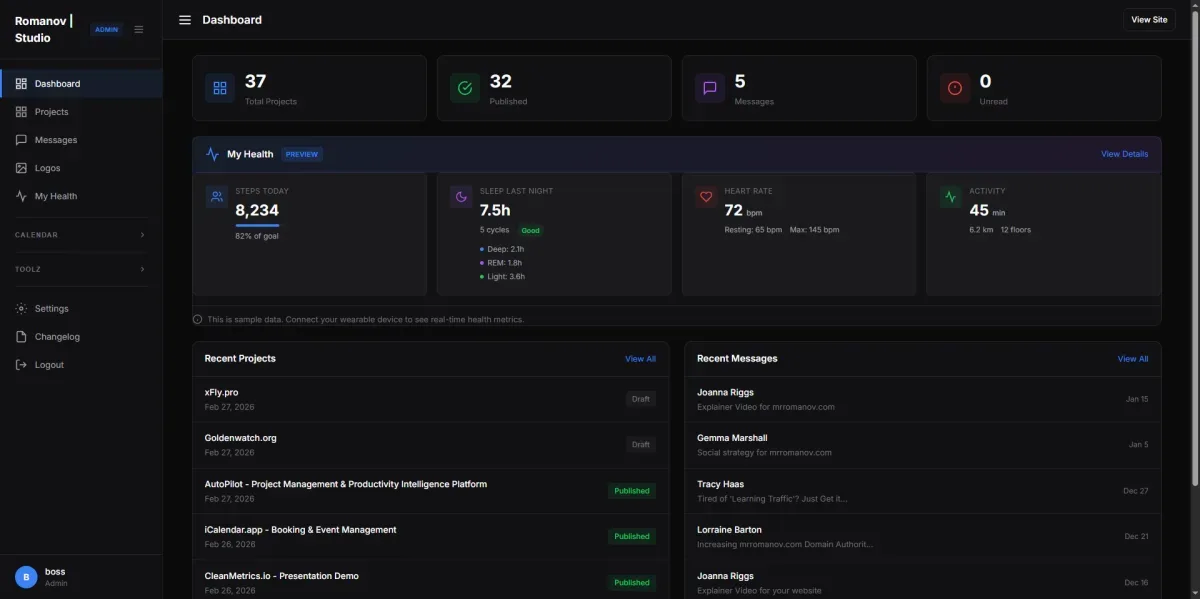Select the Logos picture icon in sidebar
The image size is (1200, 599).
tap(21, 168)
